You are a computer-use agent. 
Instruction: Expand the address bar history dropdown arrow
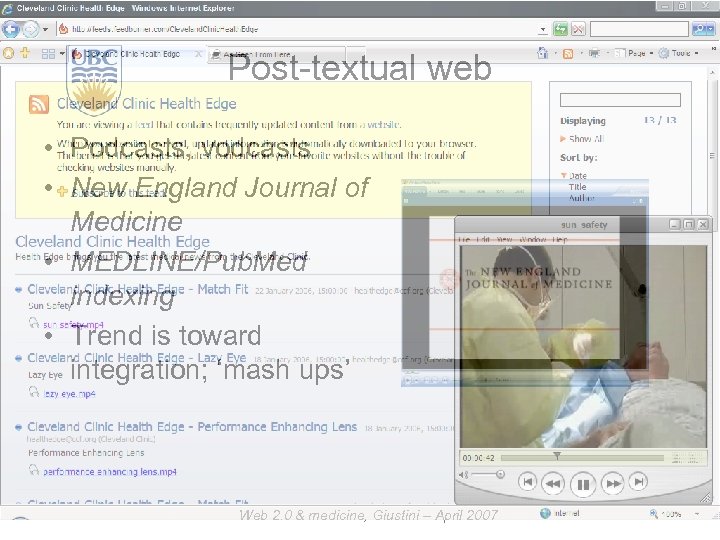point(543,29)
